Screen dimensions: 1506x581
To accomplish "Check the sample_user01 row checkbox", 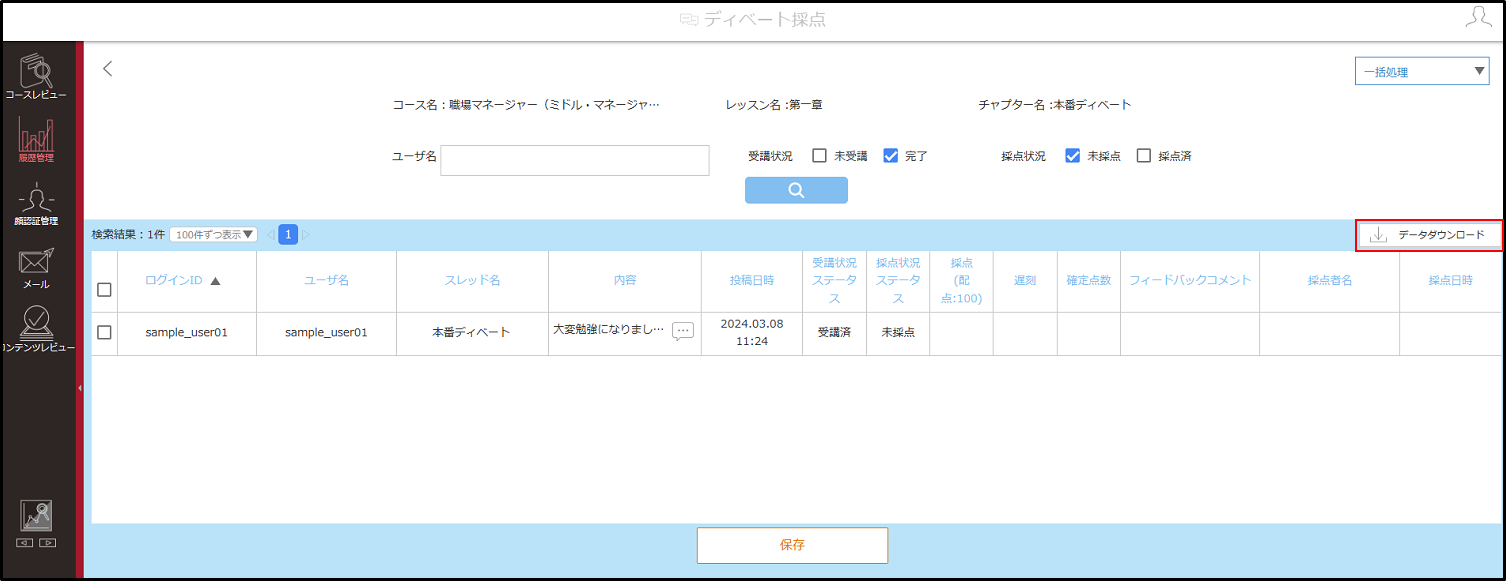I will tap(104, 332).
